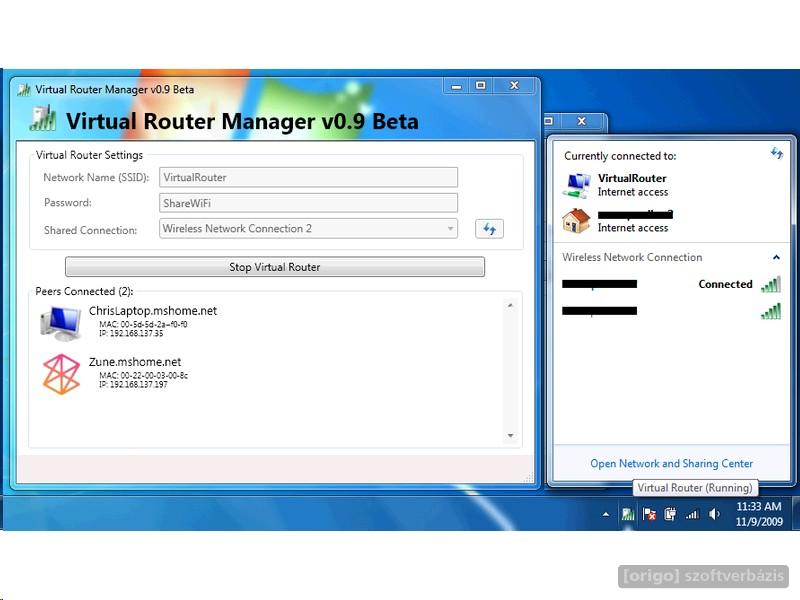Maximize the background window behind flyout
The width and height of the screenshot is (800, 600).
(x=549, y=121)
